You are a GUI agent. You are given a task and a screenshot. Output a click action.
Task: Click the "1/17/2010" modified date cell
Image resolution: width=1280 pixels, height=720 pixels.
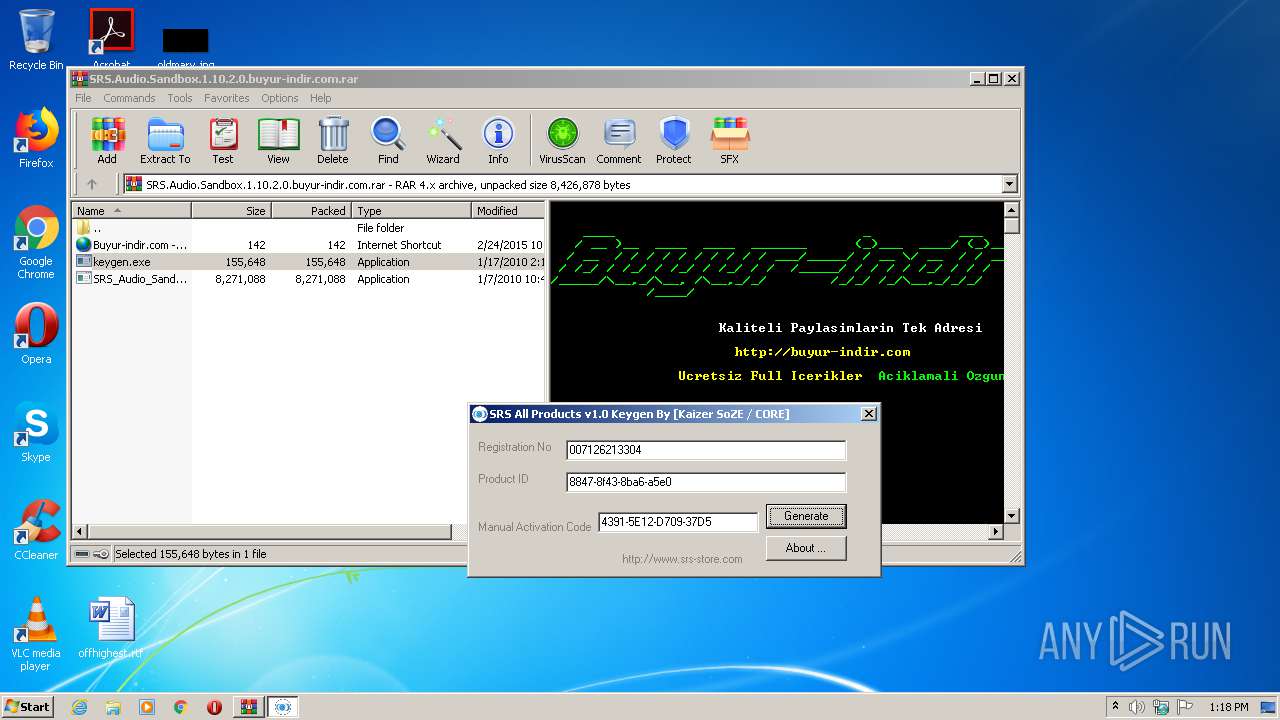click(x=510, y=262)
